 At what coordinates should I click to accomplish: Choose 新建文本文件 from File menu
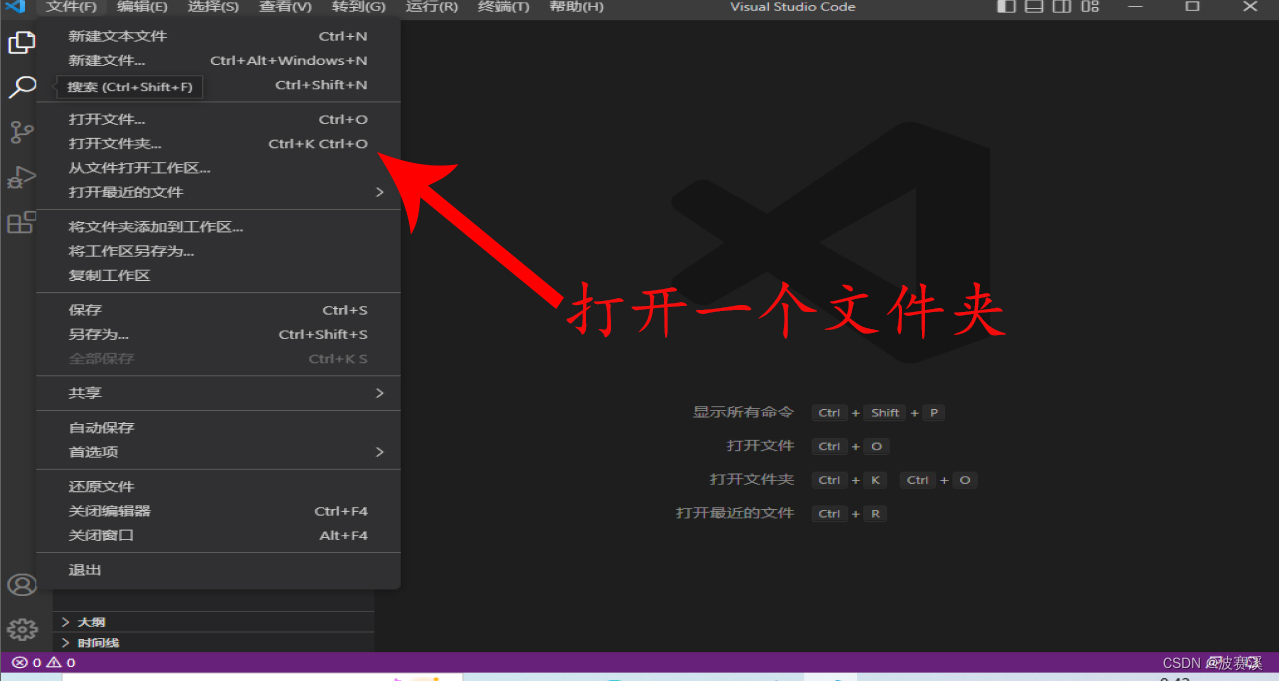click(218, 36)
